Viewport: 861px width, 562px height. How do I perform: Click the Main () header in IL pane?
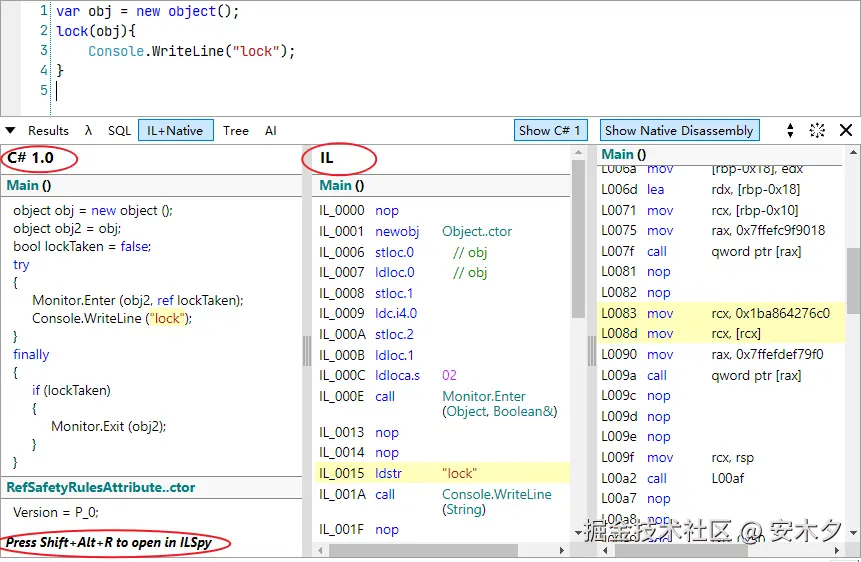(x=342, y=185)
